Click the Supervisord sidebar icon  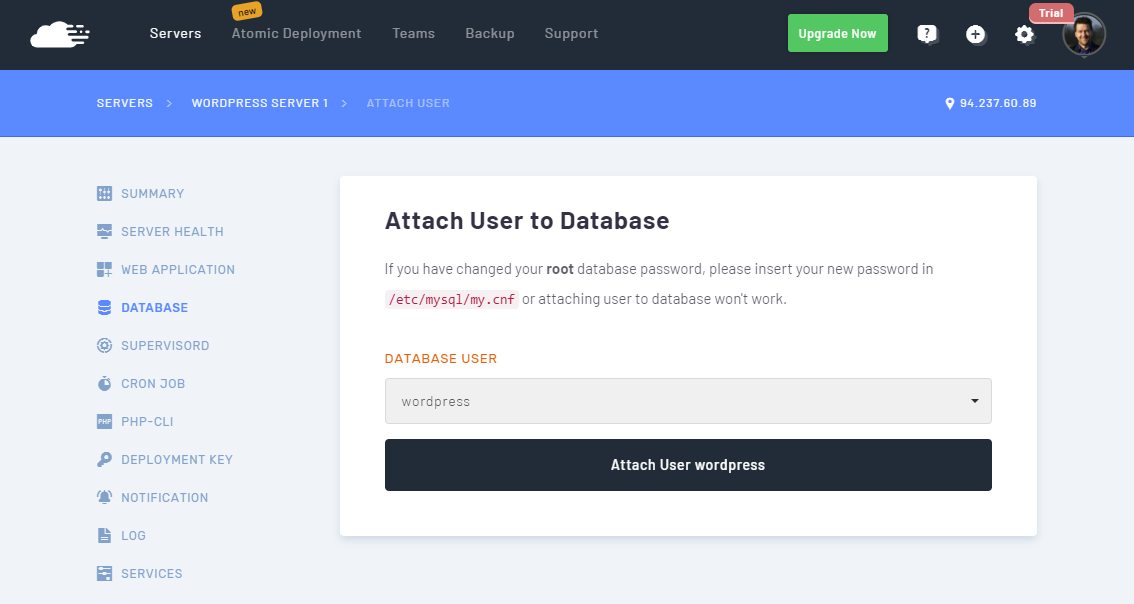click(x=105, y=345)
